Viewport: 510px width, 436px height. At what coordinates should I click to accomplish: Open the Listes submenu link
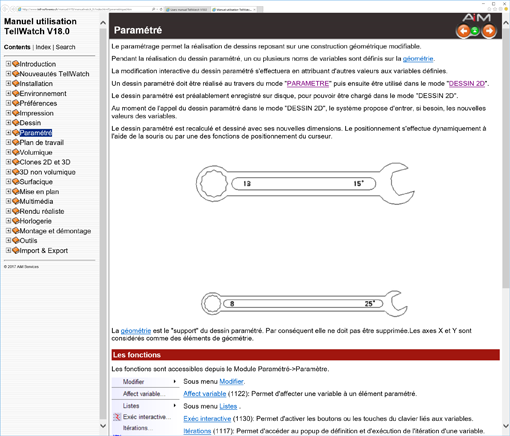coord(228,406)
